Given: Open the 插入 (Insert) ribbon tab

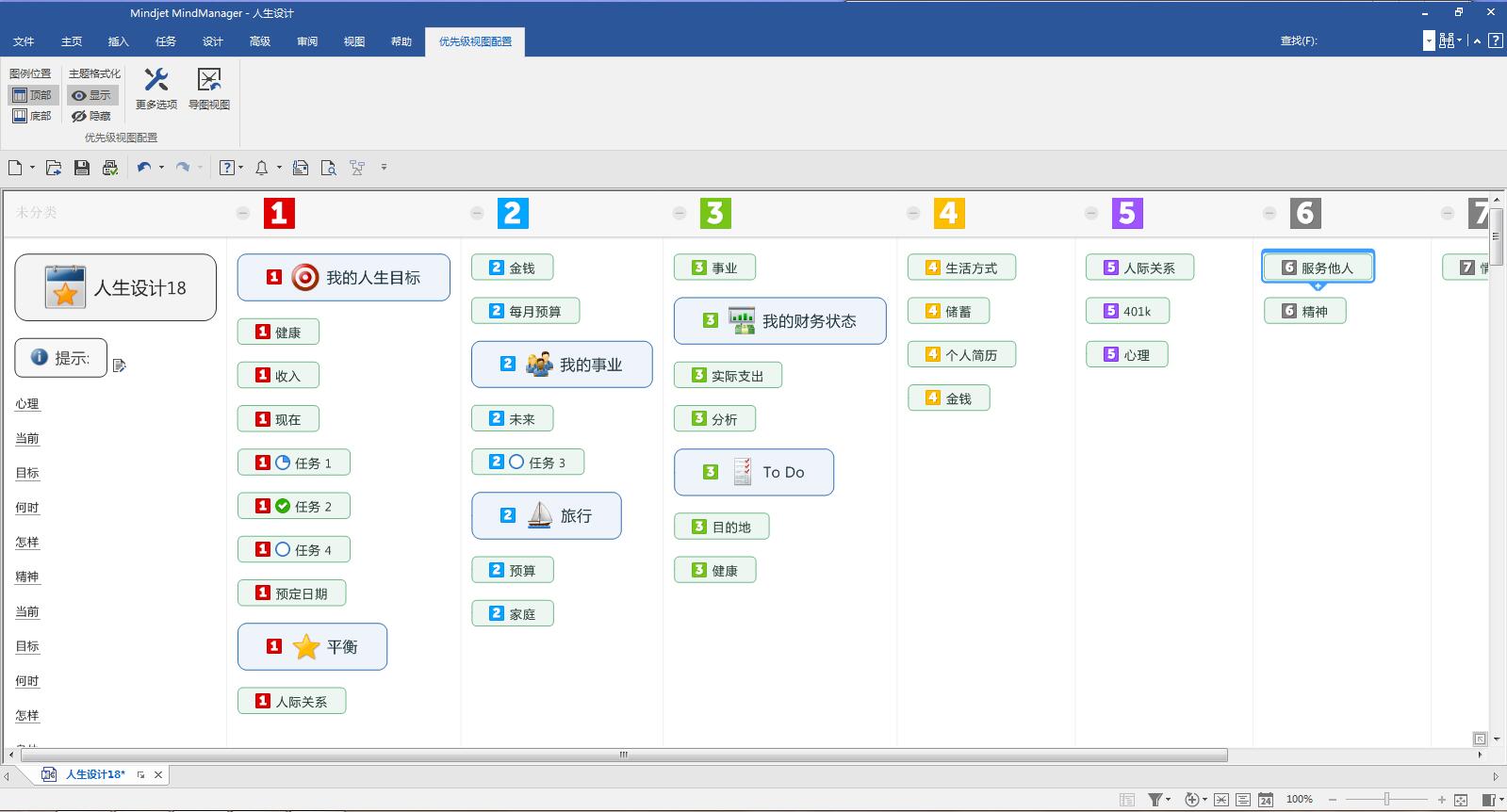Looking at the screenshot, I should [118, 41].
